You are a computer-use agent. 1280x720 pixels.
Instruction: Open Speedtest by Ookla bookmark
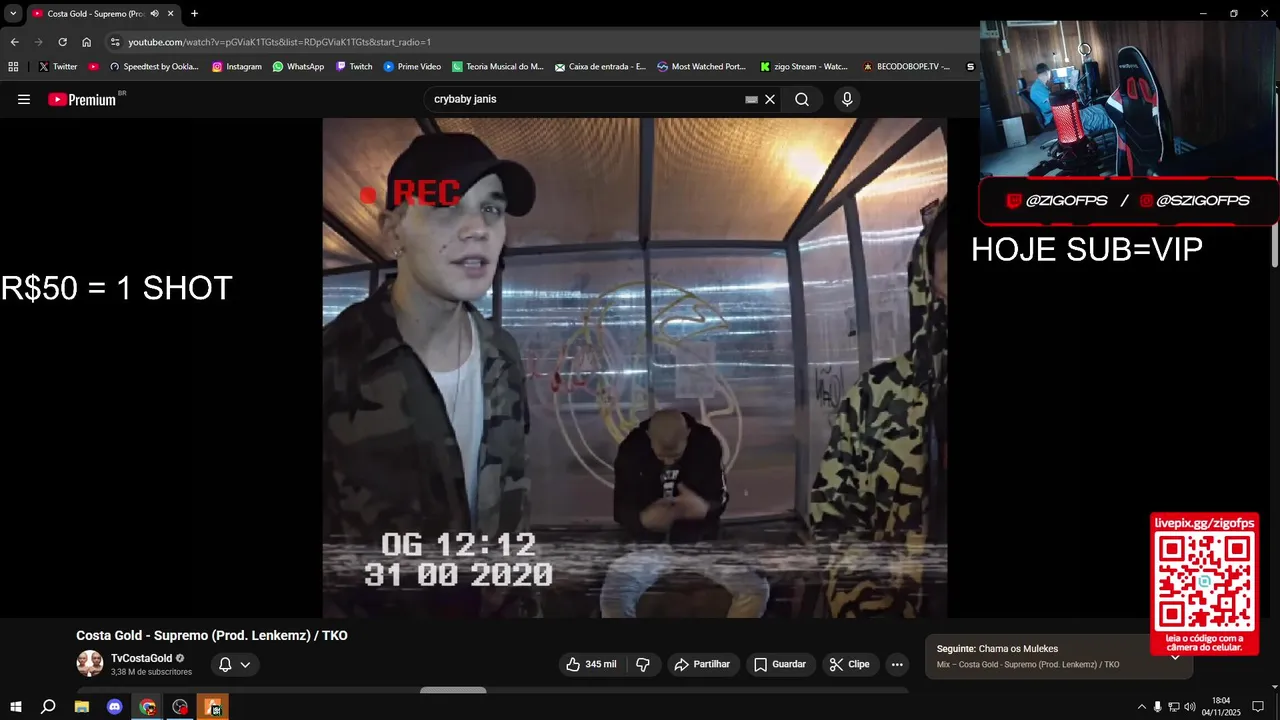(x=154, y=66)
